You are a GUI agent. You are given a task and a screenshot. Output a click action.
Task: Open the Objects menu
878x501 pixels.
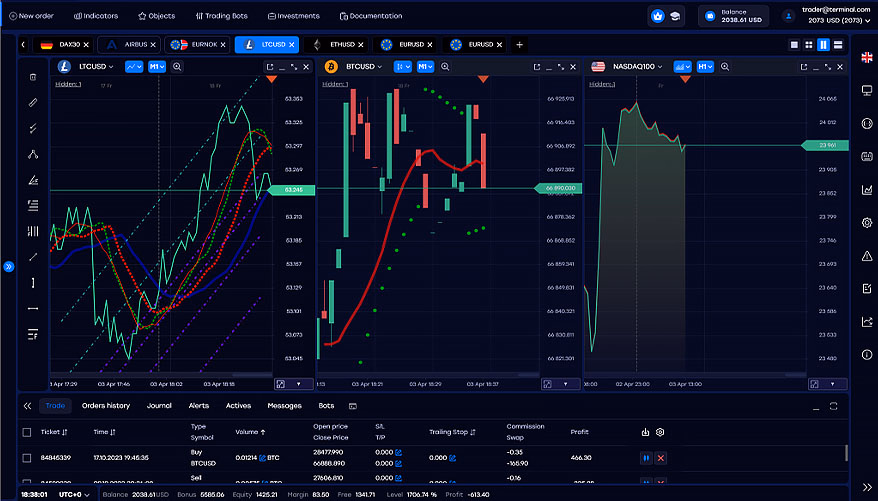[x=156, y=16]
